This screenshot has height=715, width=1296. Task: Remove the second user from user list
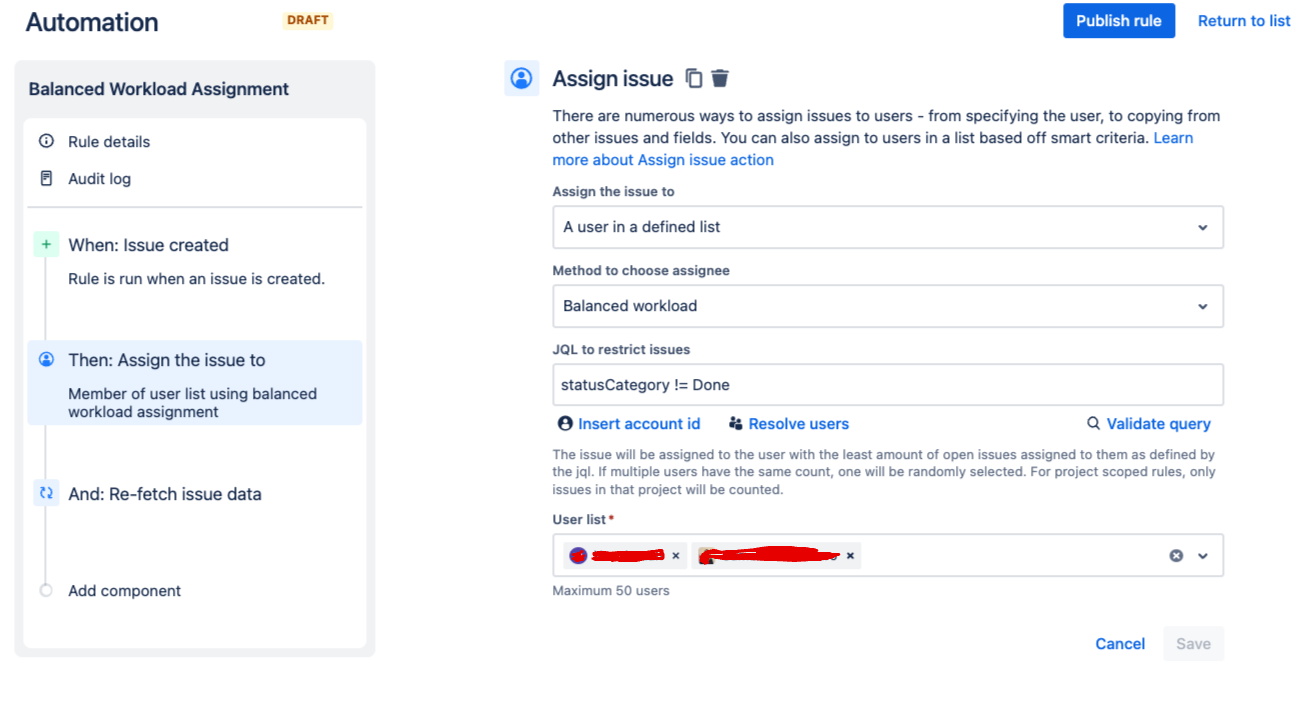point(850,556)
